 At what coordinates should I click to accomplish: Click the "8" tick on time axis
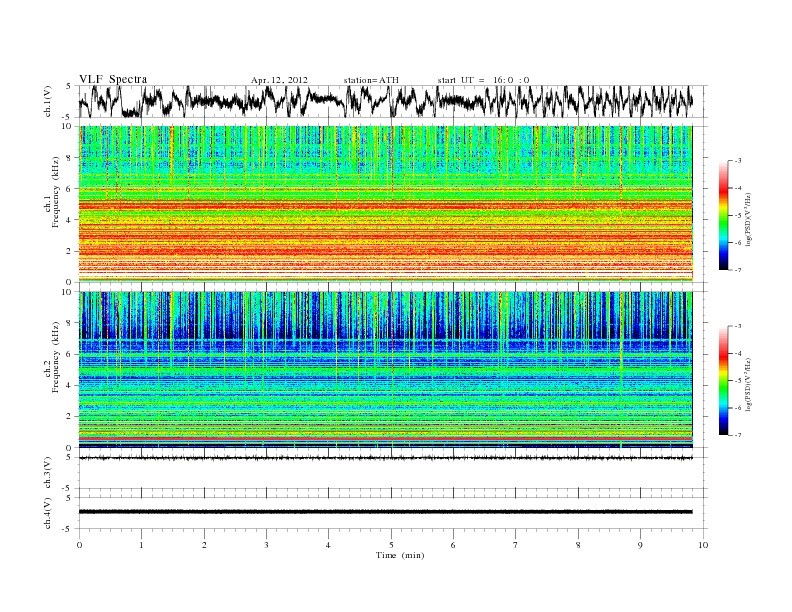pyautogui.click(x=578, y=545)
